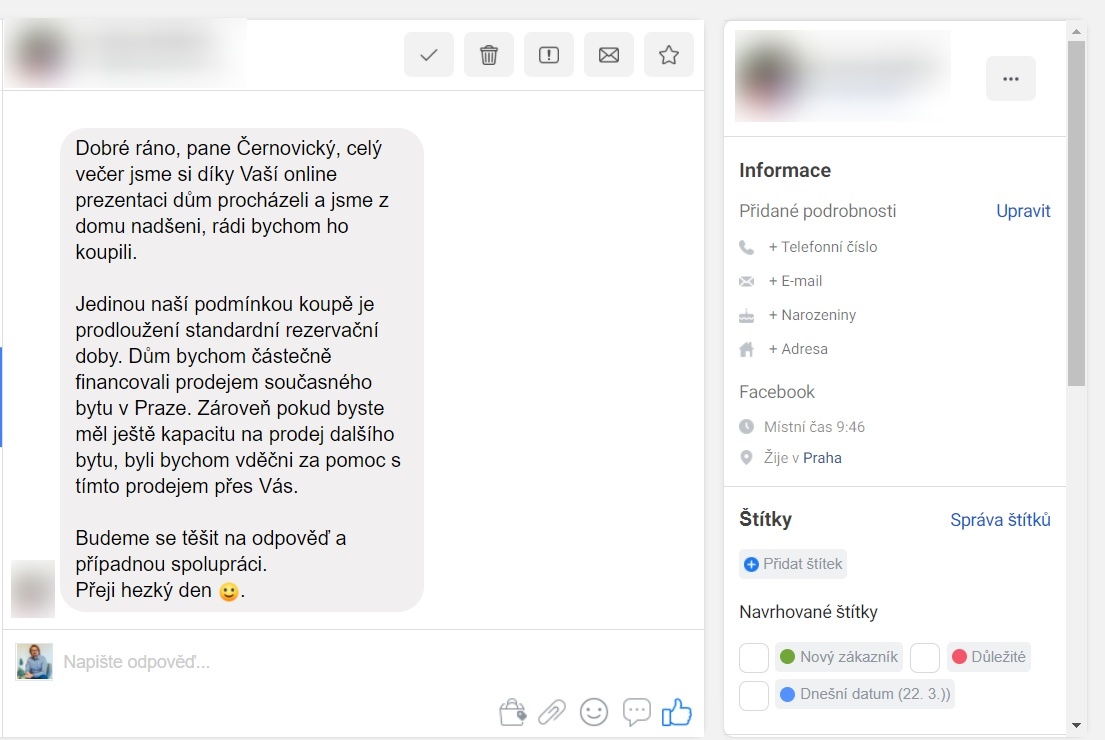This screenshot has height=740, width=1105.
Task: Open emoji picker smiley icon
Action: (594, 712)
